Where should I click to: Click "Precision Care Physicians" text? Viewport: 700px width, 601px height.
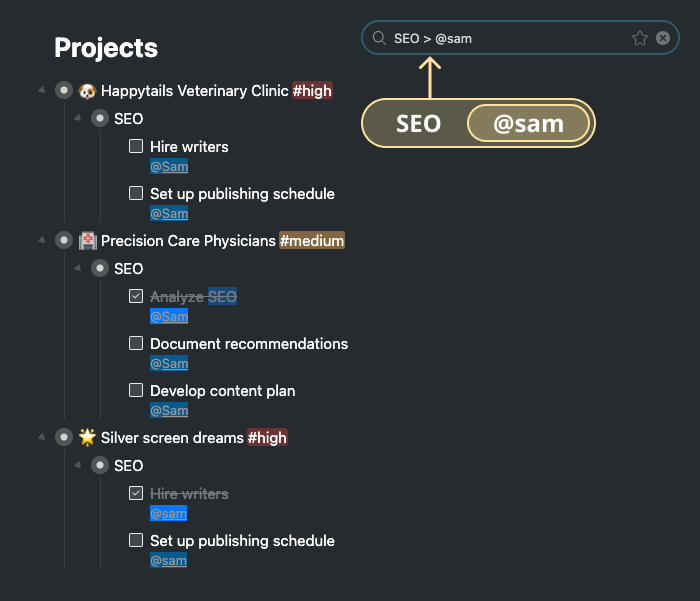188,241
